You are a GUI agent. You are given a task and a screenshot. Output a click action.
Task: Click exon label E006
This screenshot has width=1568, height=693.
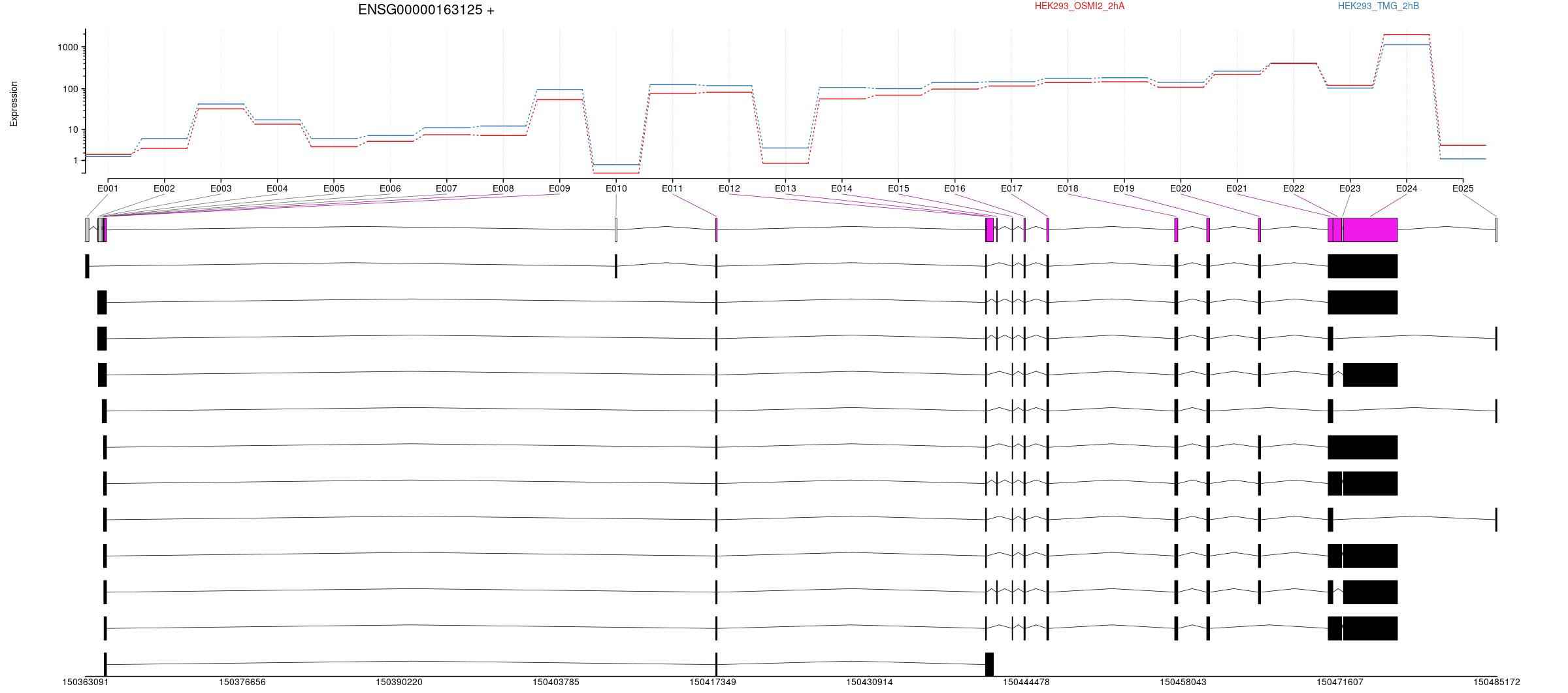click(x=390, y=188)
